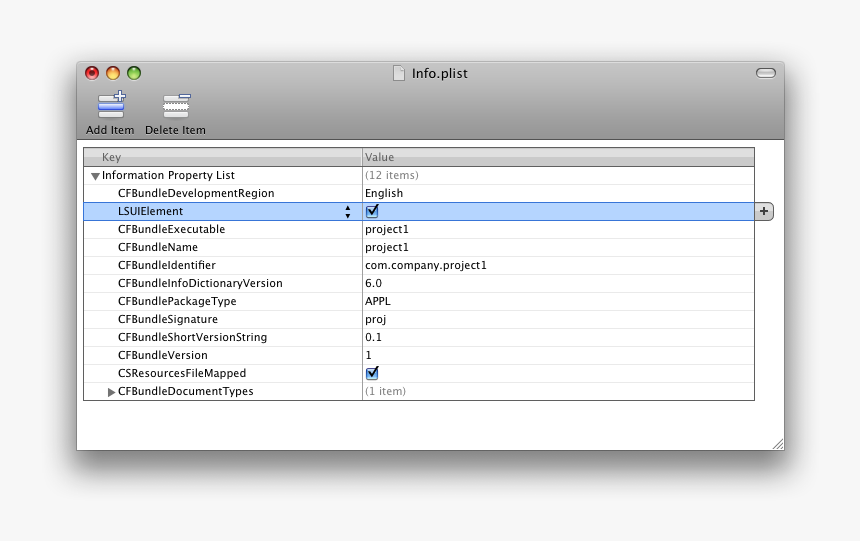Screen dimensions: 860x541
Task: Close the Info.plist window with red button
Action: 92,73
